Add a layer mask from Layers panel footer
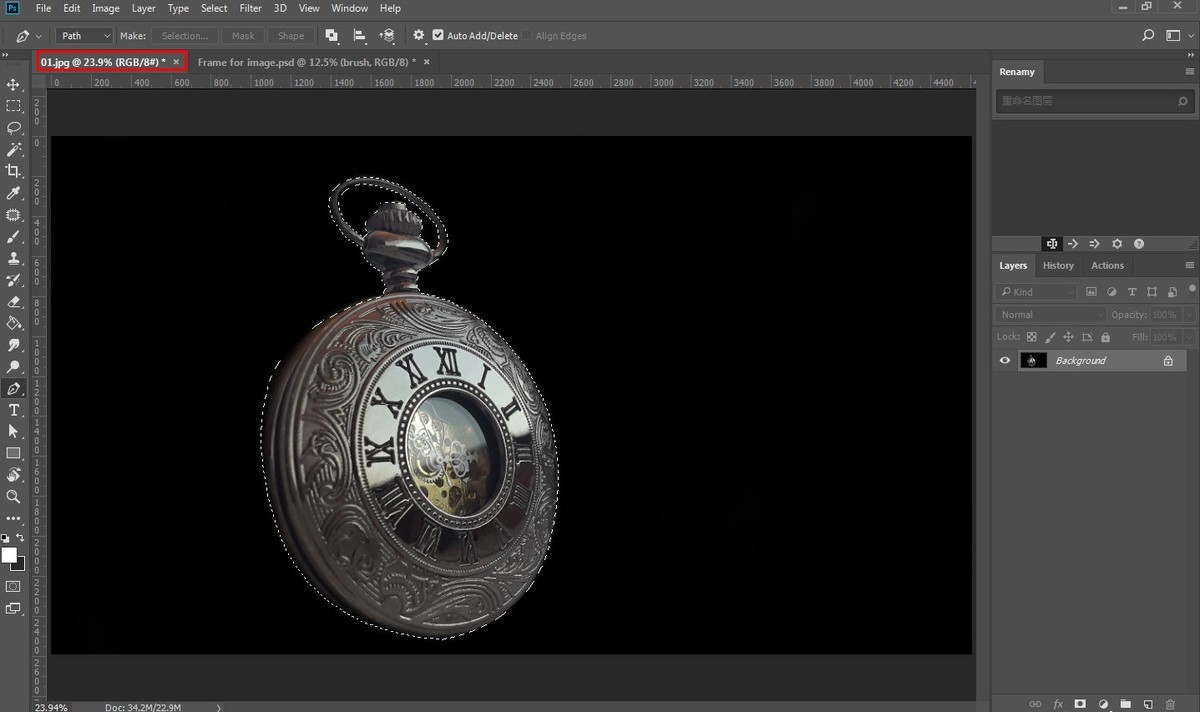Screen dimensions: 1200x712 pyautogui.click(x=1080, y=704)
